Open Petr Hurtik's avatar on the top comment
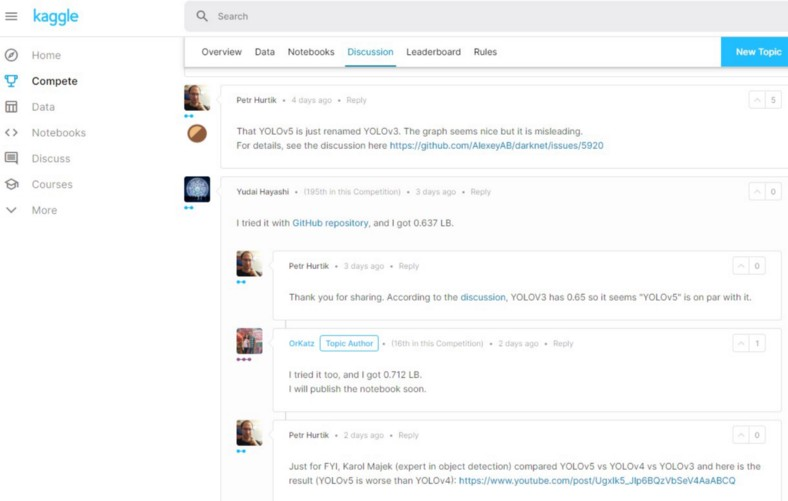788x501 pixels. [197, 97]
